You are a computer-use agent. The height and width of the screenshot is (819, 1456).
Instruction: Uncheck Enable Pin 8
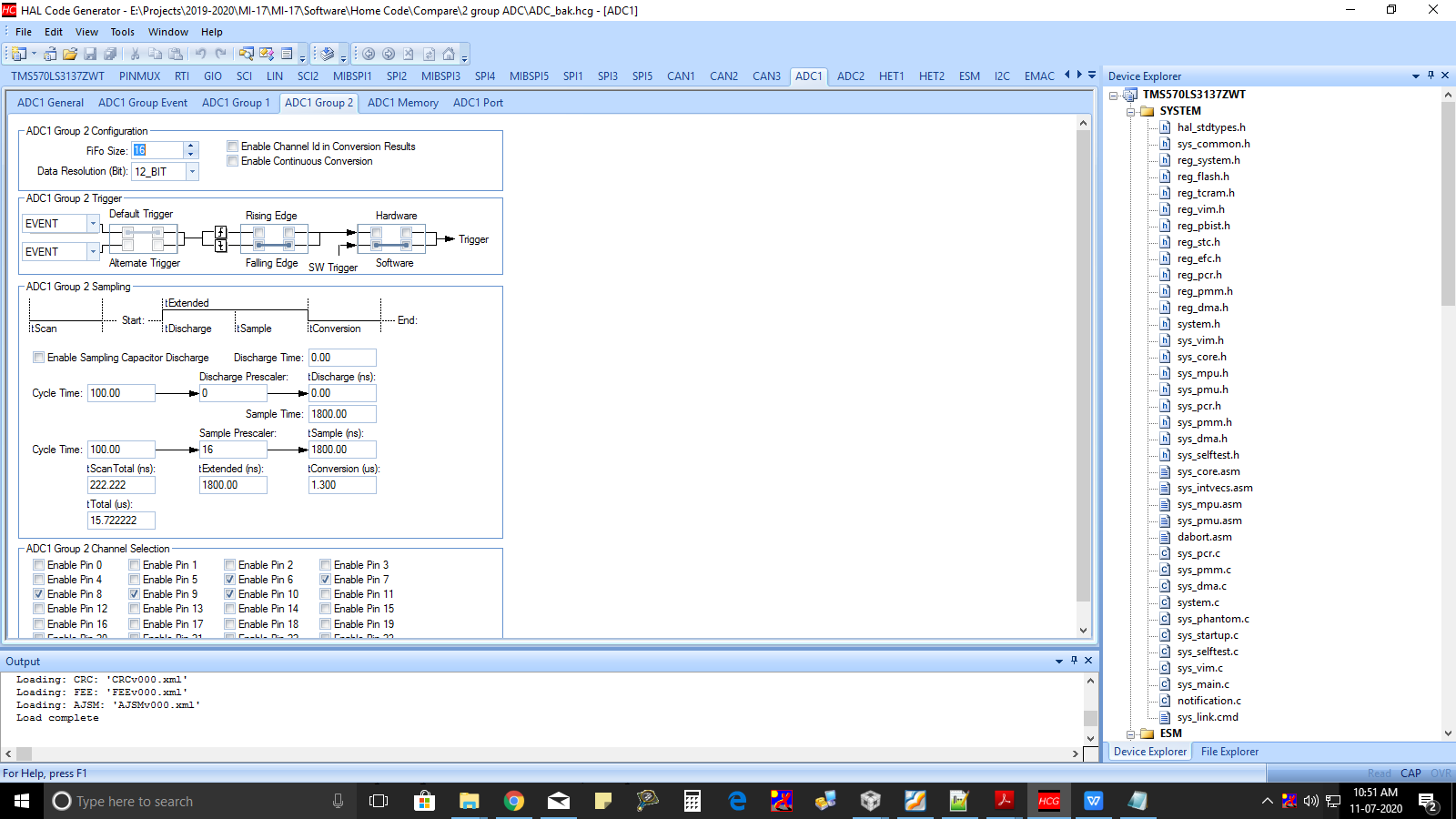tap(39, 594)
